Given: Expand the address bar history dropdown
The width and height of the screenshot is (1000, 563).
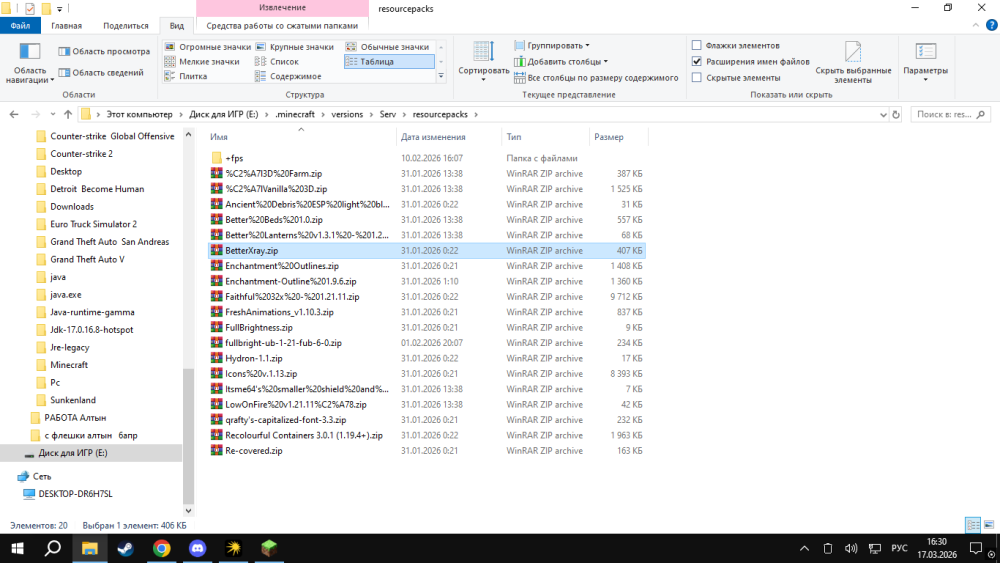Looking at the screenshot, I should click(883, 115).
